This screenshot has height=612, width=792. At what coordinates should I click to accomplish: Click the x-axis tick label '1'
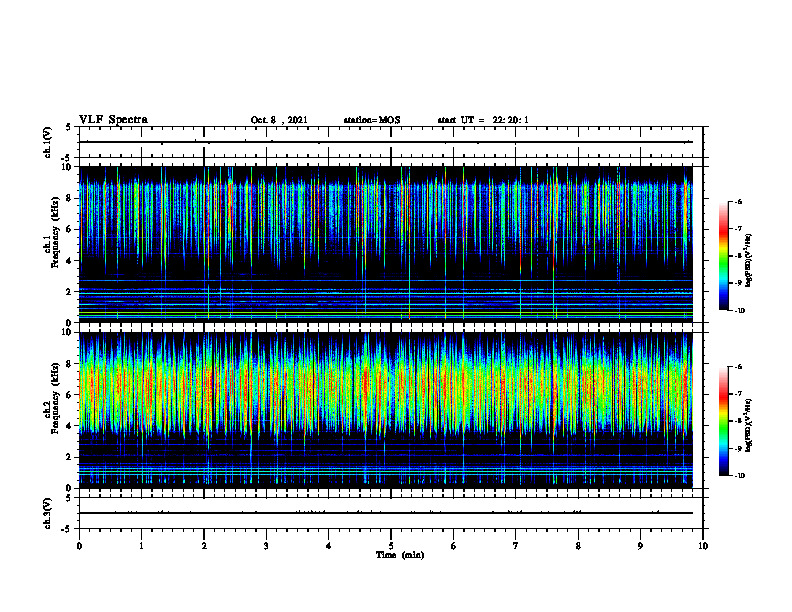click(x=141, y=546)
